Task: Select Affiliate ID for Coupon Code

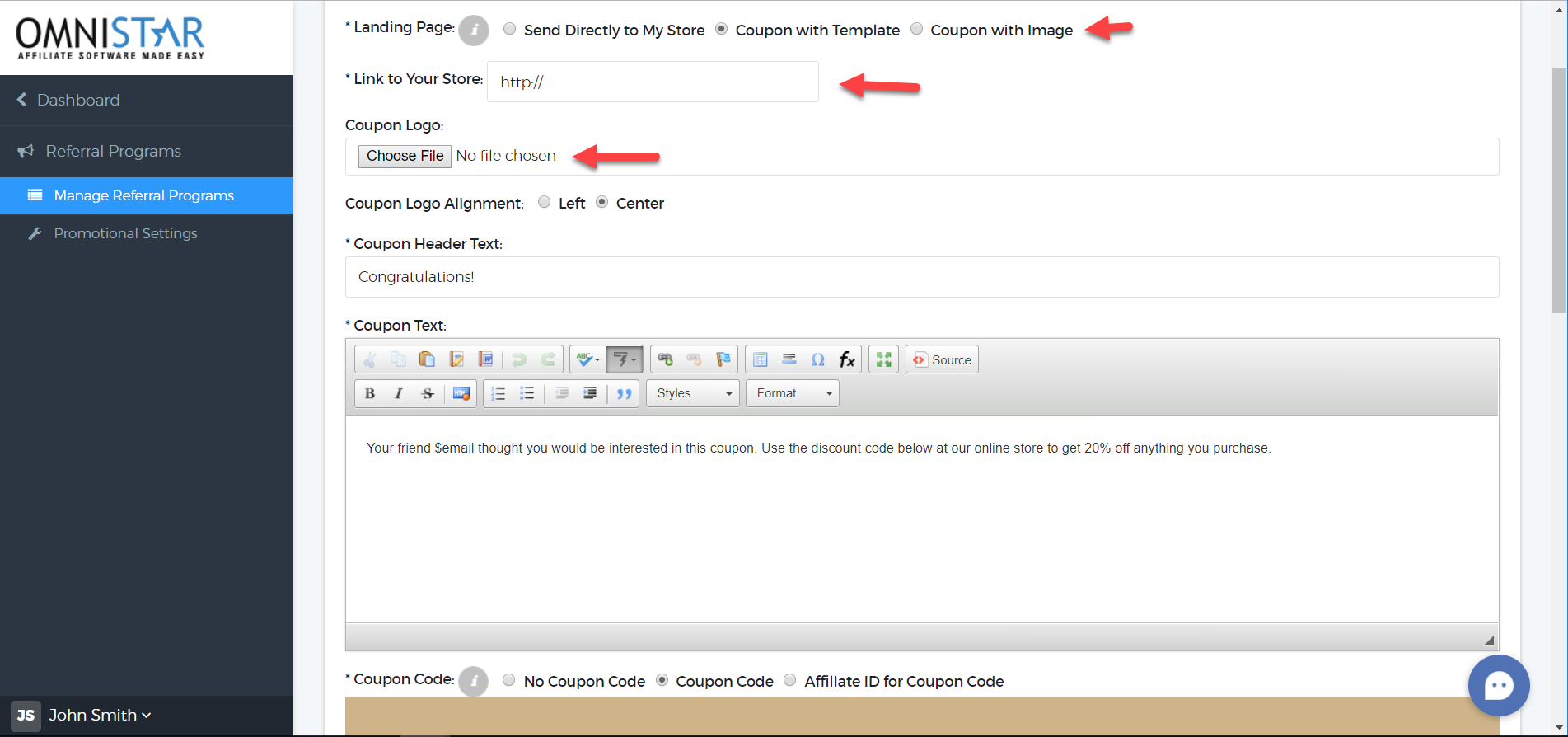Action: [x=790, y=680]
